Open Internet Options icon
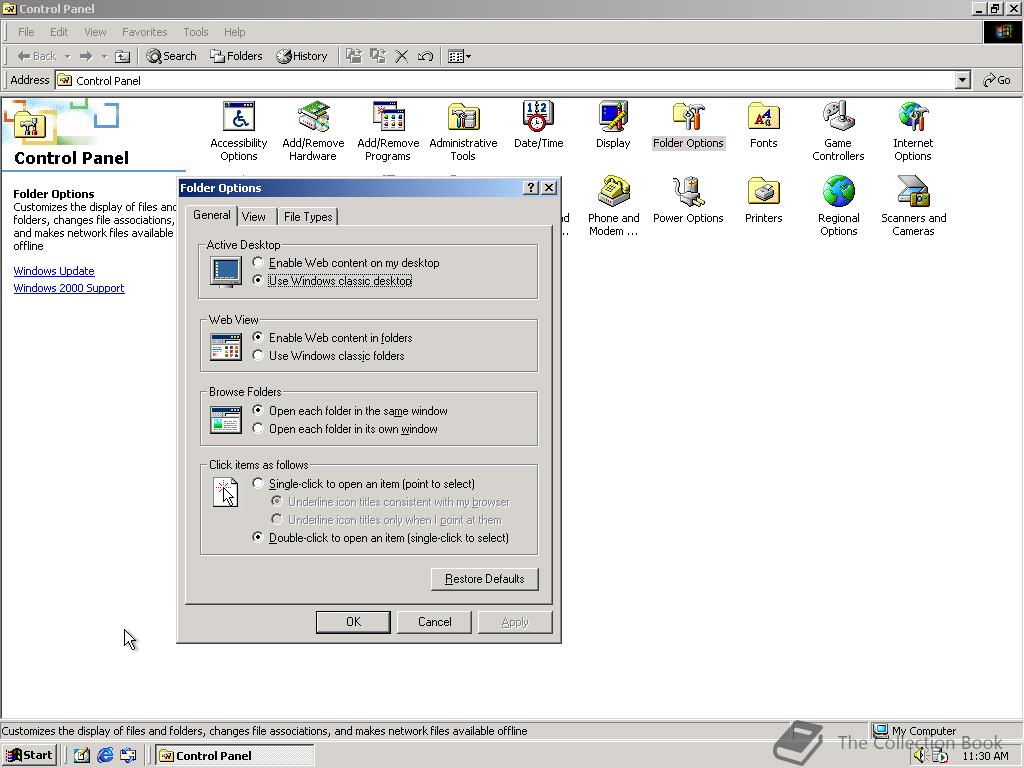This screenshot has width=1024, height=768. [x=913, y=131]
